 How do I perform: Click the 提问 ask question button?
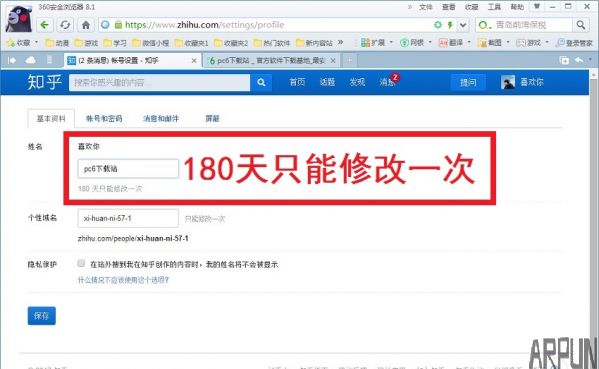coord(468,82)
